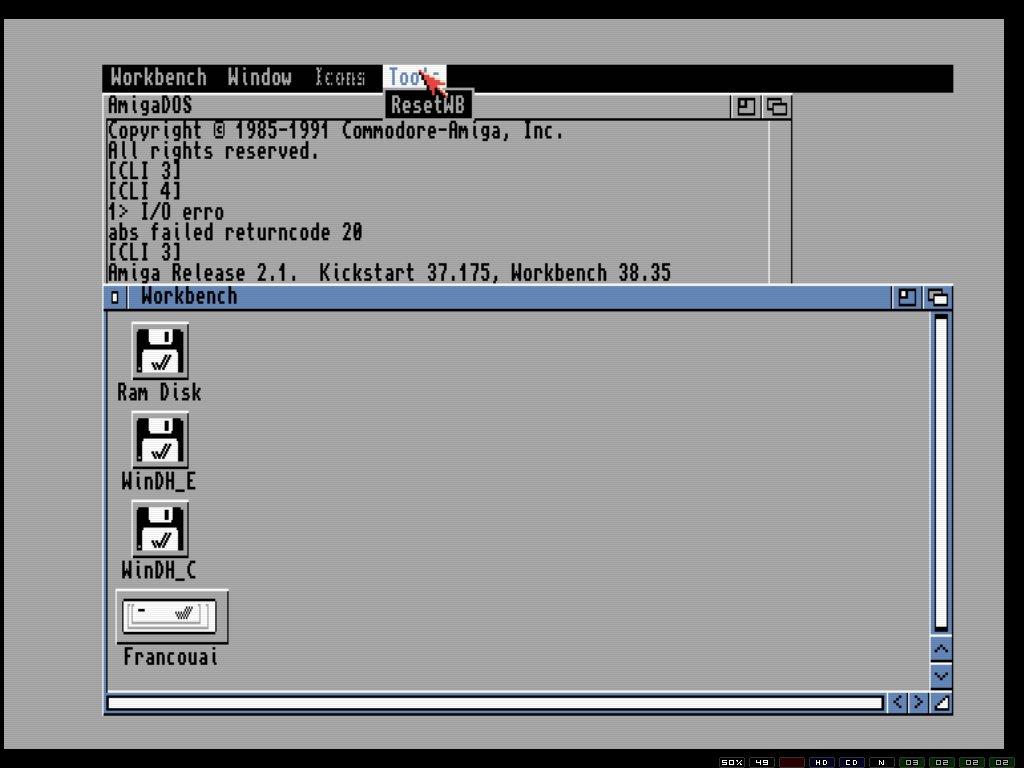Click the CD indicator in emulator status bar
The image size is (1024, 768).
[852, 762]
